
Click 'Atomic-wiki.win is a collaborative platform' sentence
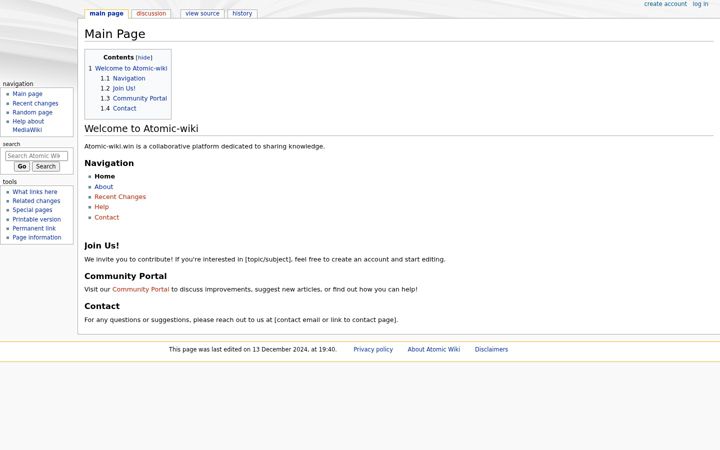(204, 146)
